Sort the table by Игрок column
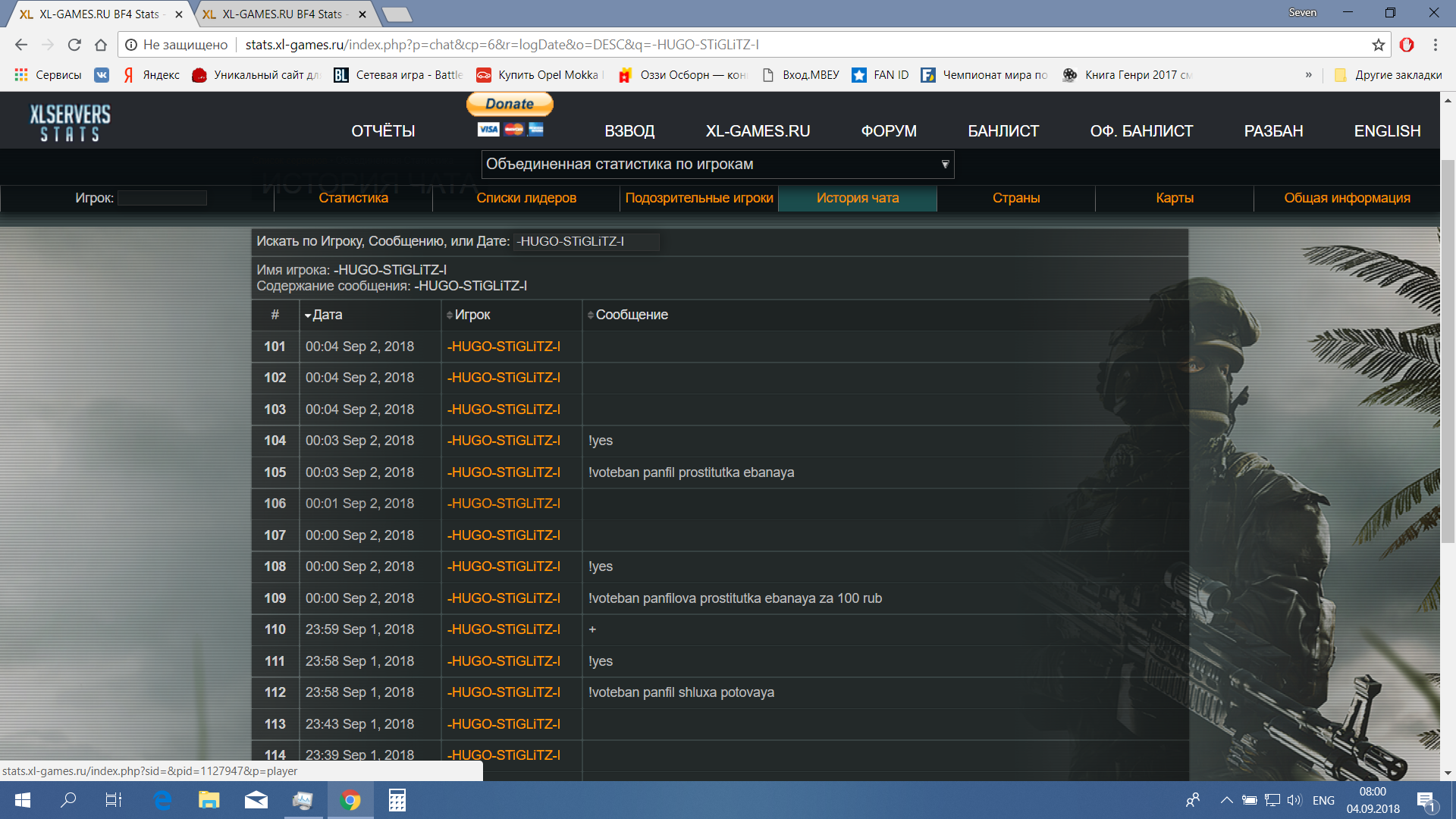Viewport: 1456px width, 819px height. tap(472, 315)
